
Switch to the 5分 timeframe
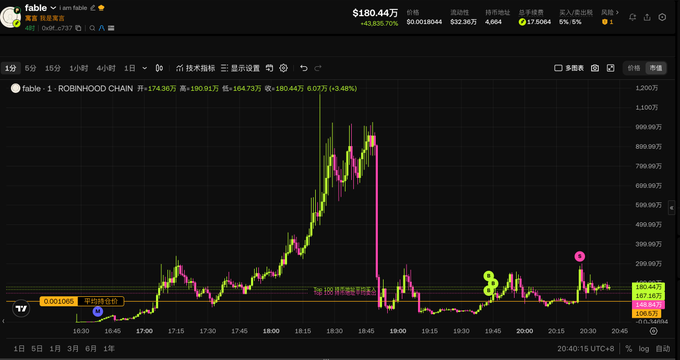click(30, 68)
